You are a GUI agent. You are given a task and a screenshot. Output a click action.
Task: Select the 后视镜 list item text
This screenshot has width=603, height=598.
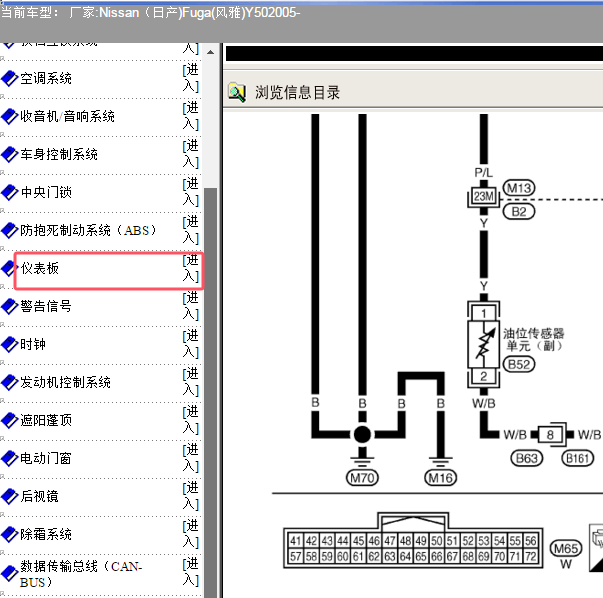(x=40, y=496)
